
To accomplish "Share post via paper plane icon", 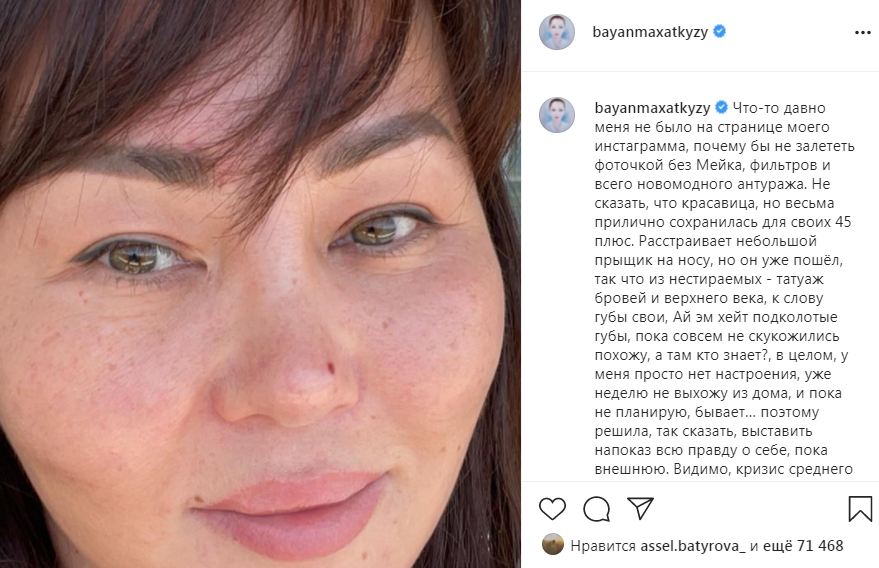I will [640, 508].
